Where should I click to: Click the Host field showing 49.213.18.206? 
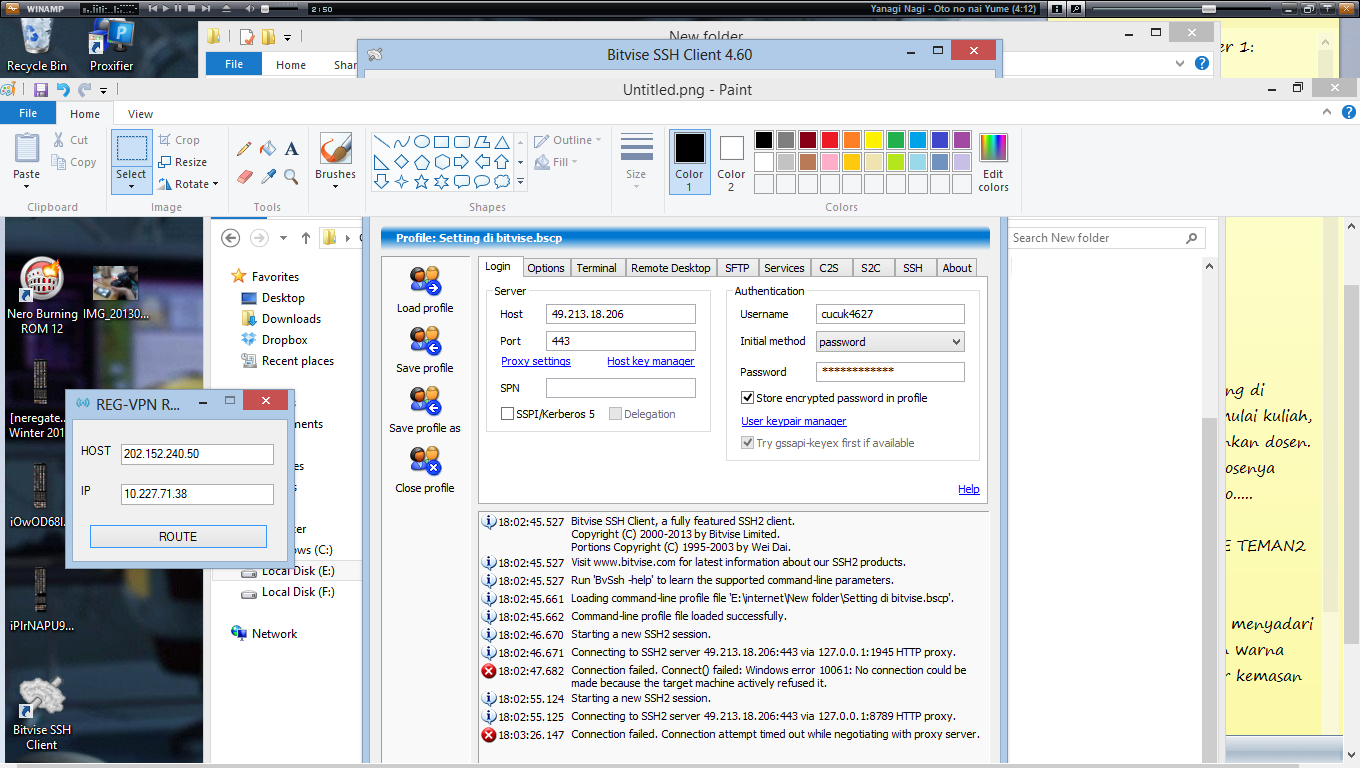coord(621,314)
